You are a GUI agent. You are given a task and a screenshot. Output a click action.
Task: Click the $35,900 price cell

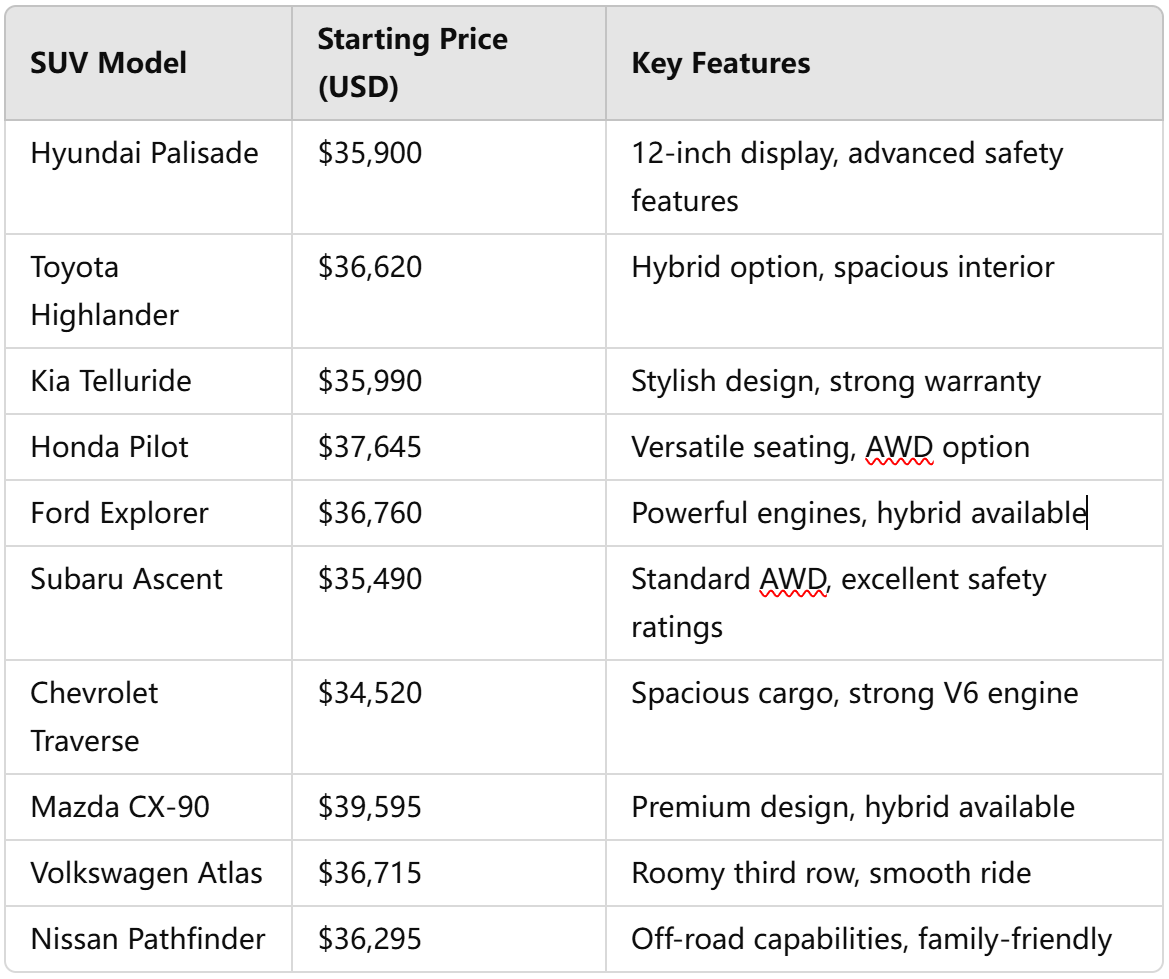pos(449,177)
